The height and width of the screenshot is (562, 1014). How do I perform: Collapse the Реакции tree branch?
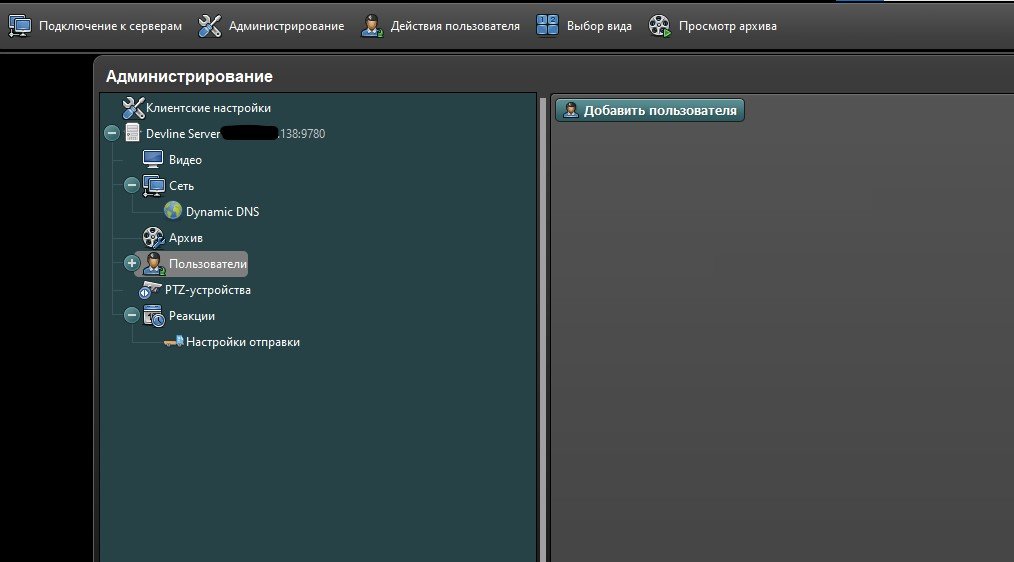pos(131,316)
